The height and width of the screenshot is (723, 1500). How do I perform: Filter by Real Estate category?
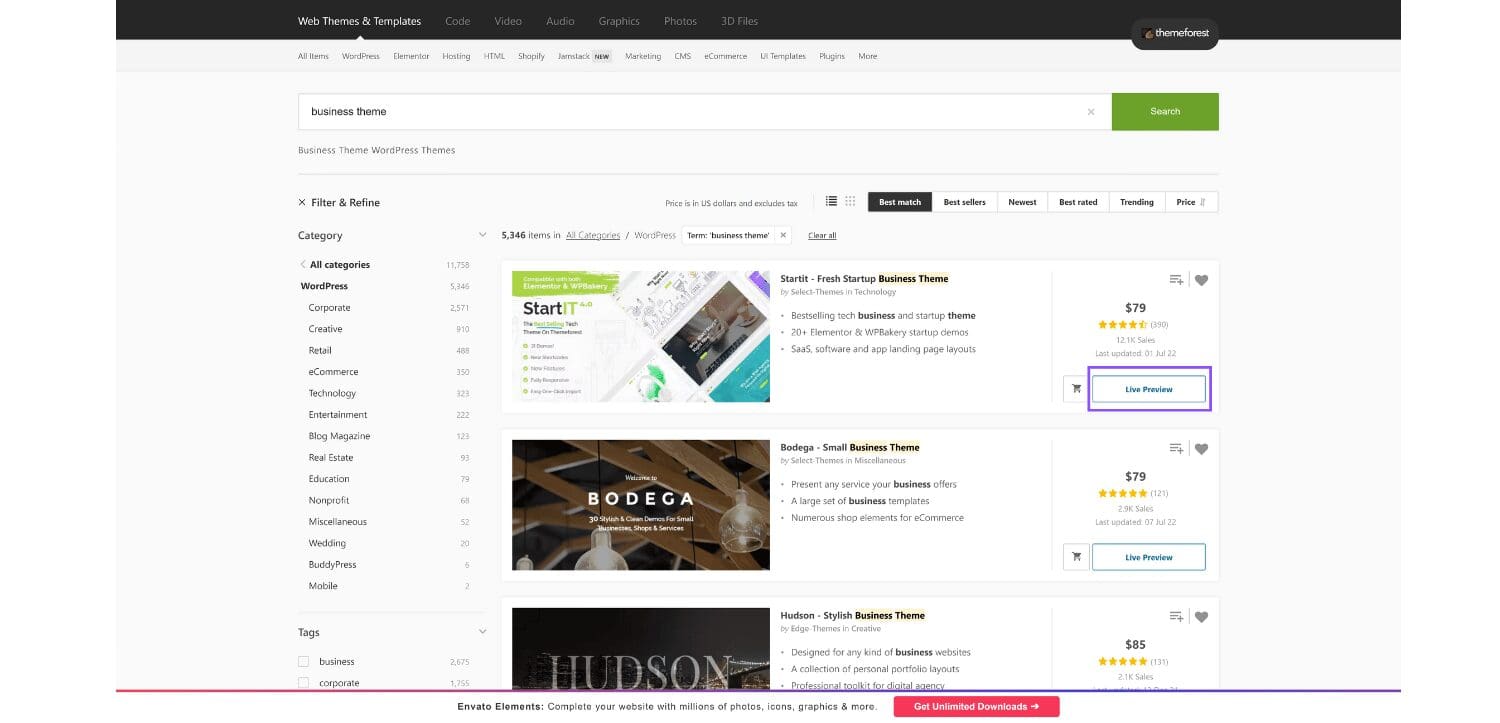(331, 457)
